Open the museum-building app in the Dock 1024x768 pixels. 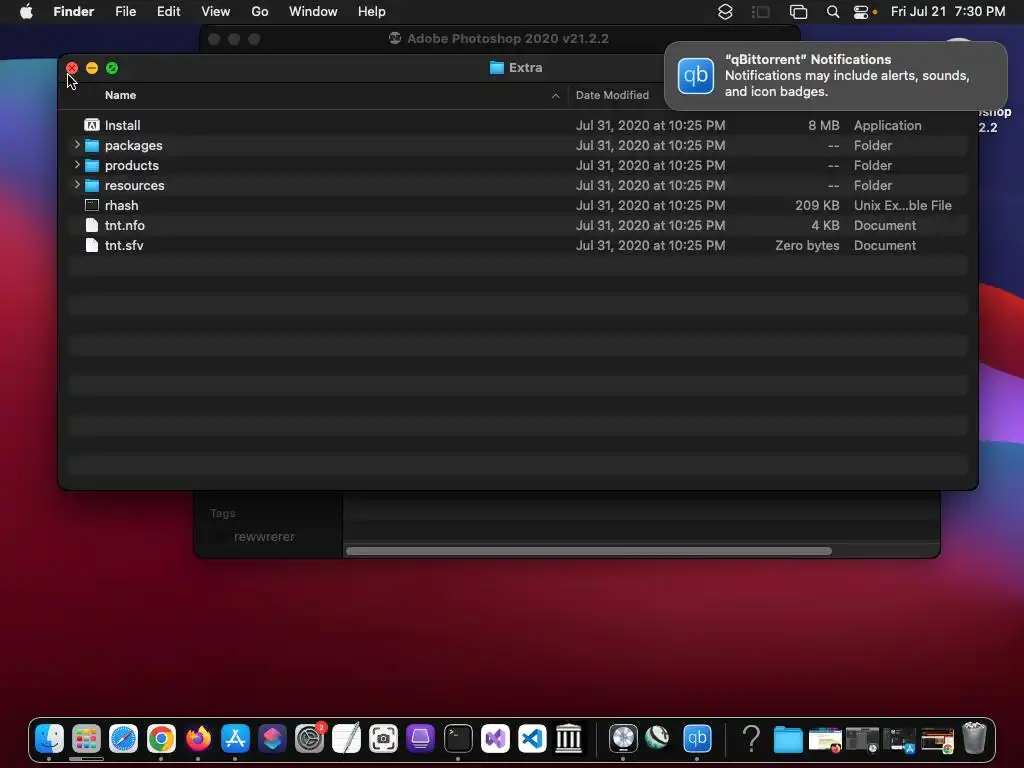pos(569,739)
